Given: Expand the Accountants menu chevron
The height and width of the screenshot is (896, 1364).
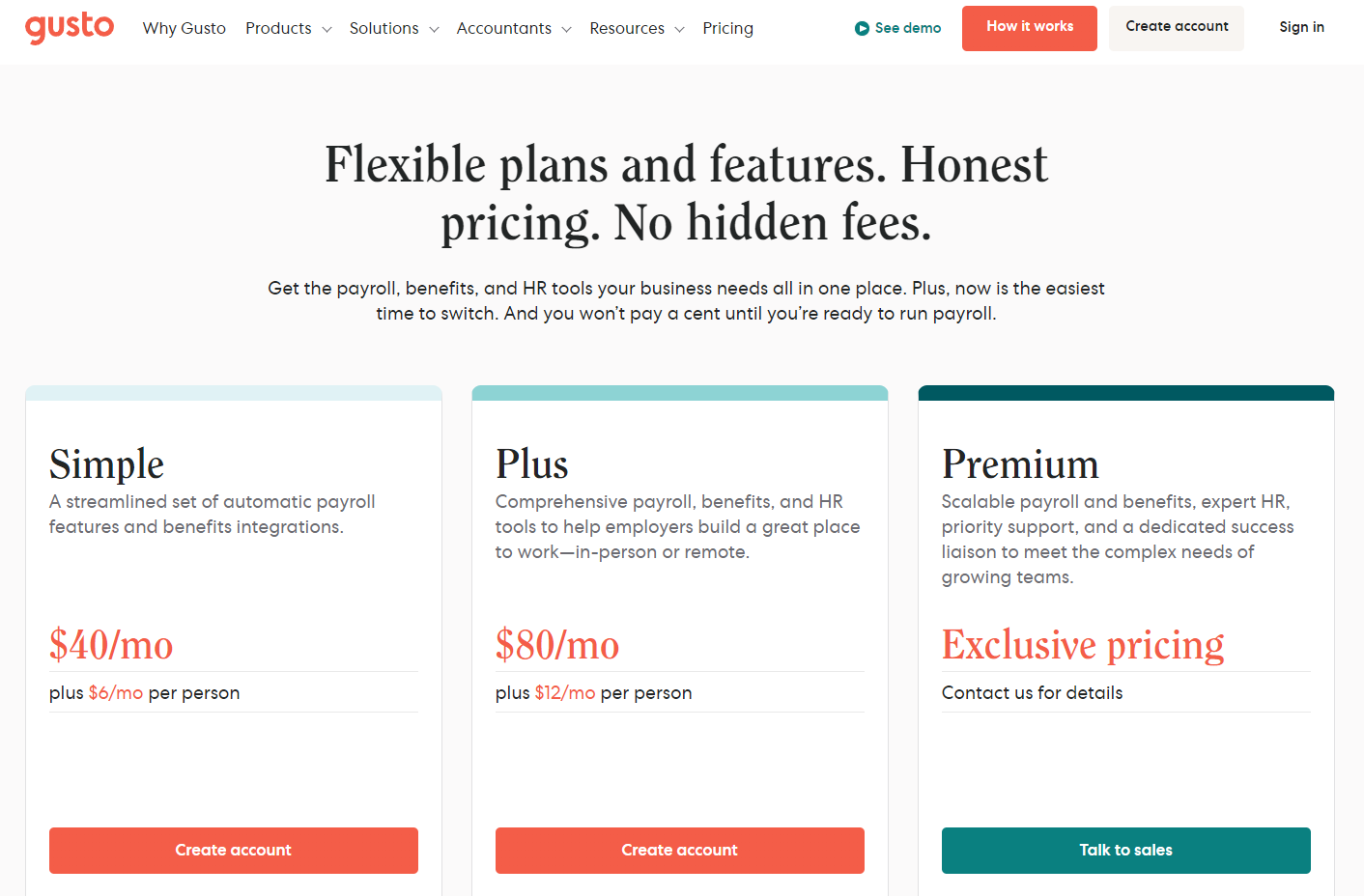Looking at the screenshot, I should tap(568, 29).
